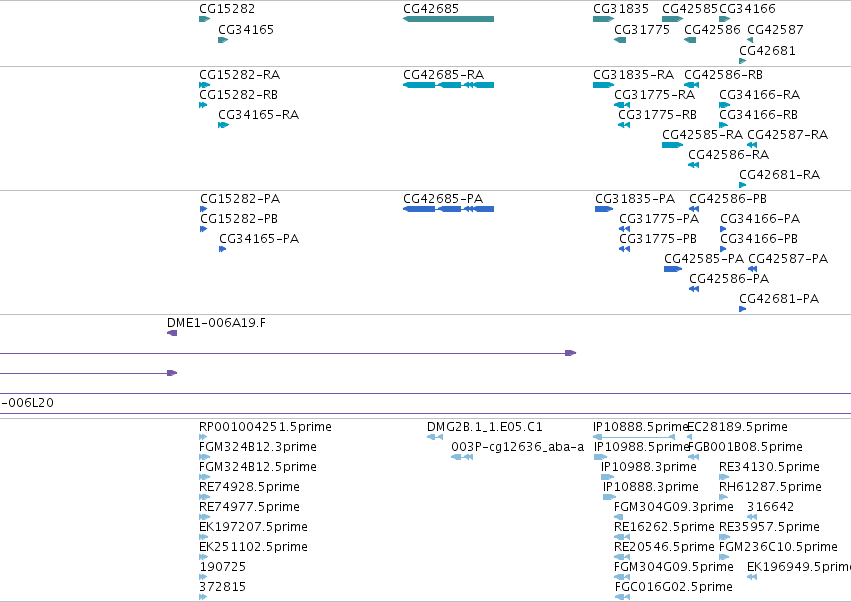851x602 pixels.
Task: Click transcript CG31775-RA
Action: (x=655, y=94)
